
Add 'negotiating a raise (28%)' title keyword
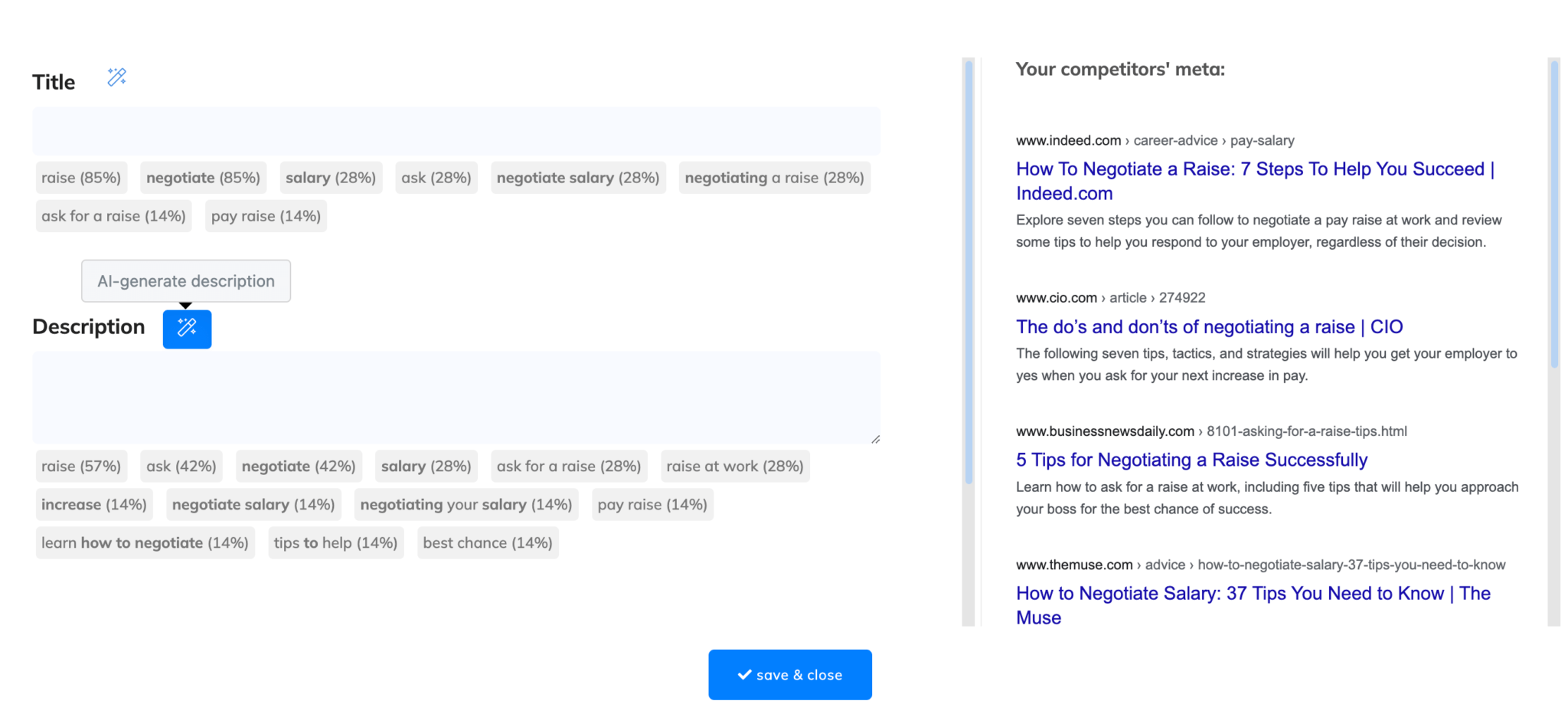pos(773,178)
